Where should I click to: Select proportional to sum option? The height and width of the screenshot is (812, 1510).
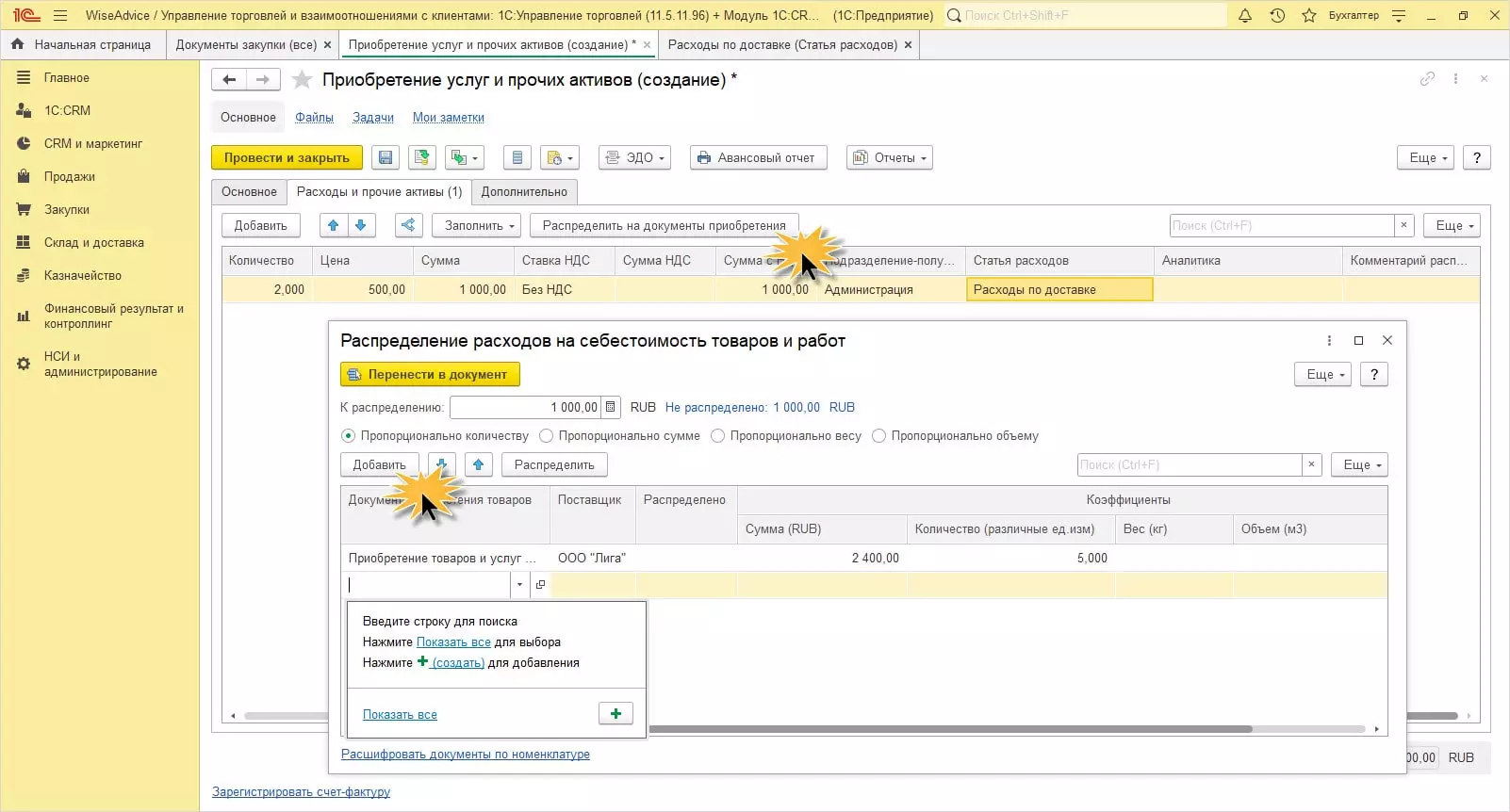click(x=547, y=436)
